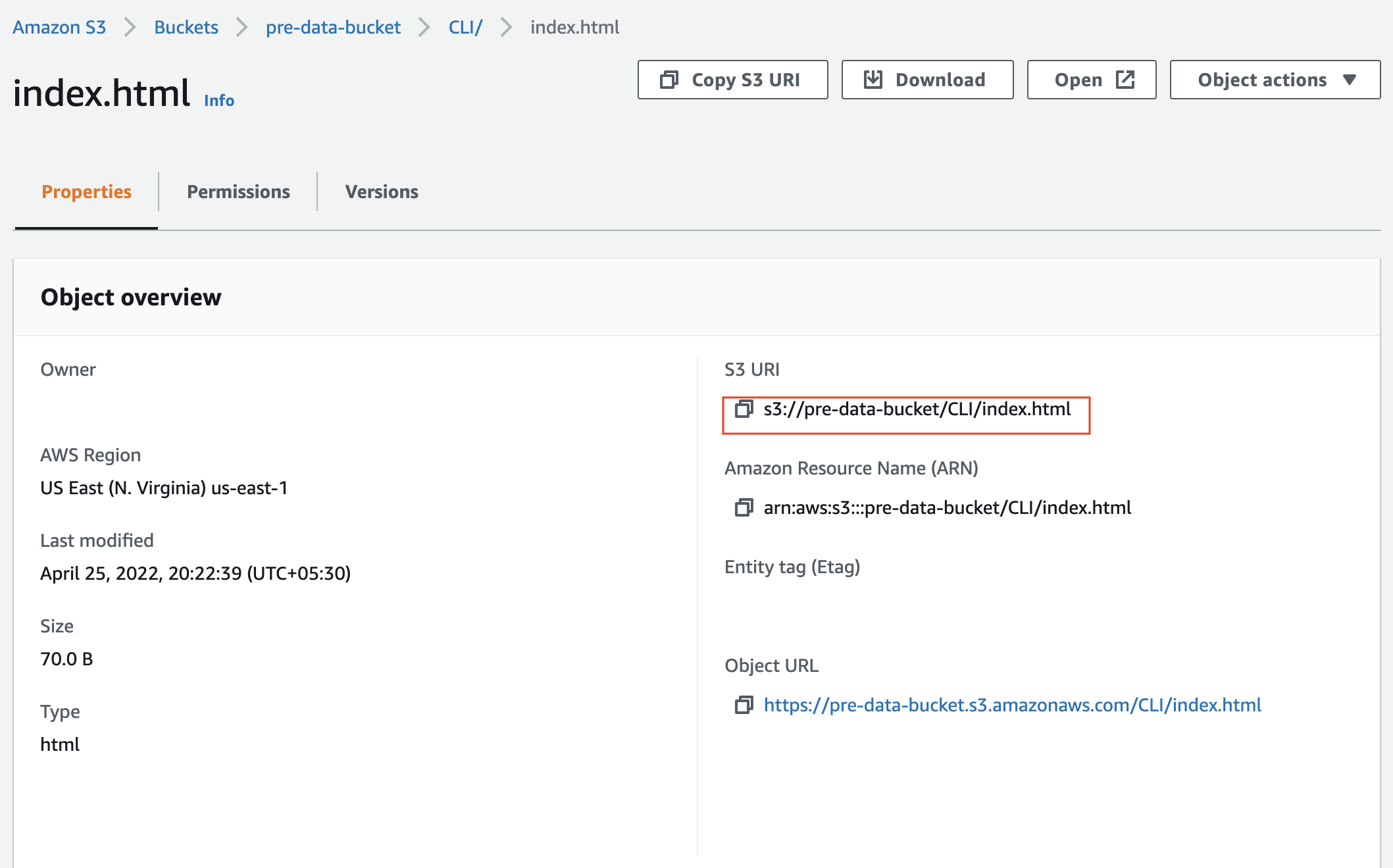Open the CLI/ folder breadcrumb
The width and height of the screenshot is (1393, 868).
pyautogui.click(x=465, y=27)
